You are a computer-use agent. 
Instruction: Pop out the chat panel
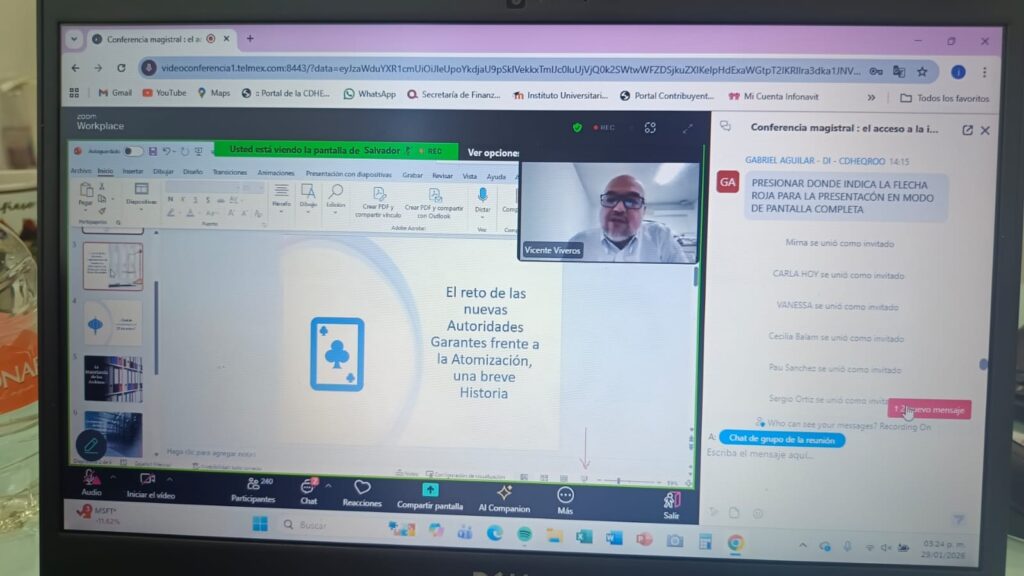click(x=967, y=130)
